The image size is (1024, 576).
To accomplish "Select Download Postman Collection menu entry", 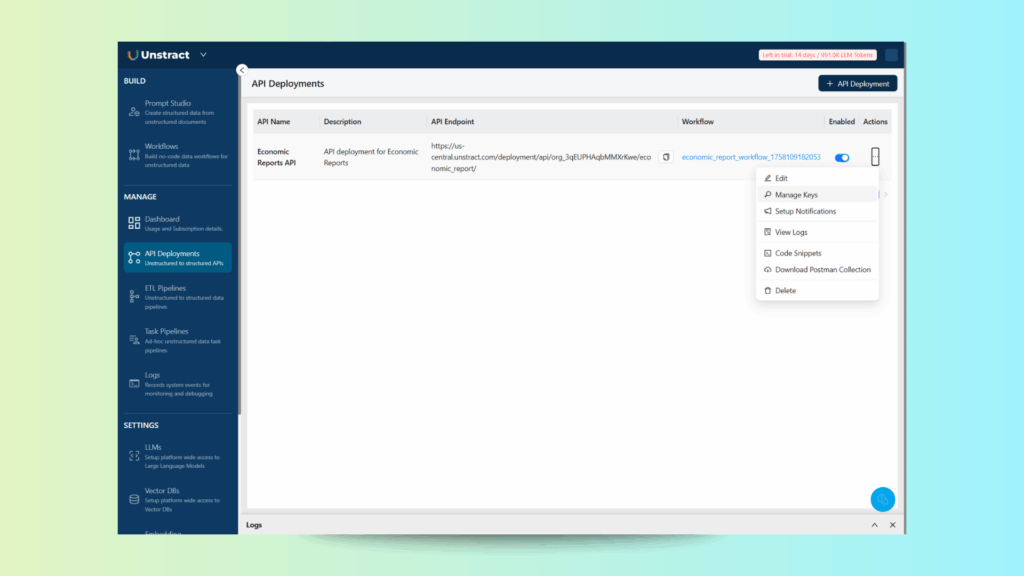I will pyautogui.click(x=822, y=270).
